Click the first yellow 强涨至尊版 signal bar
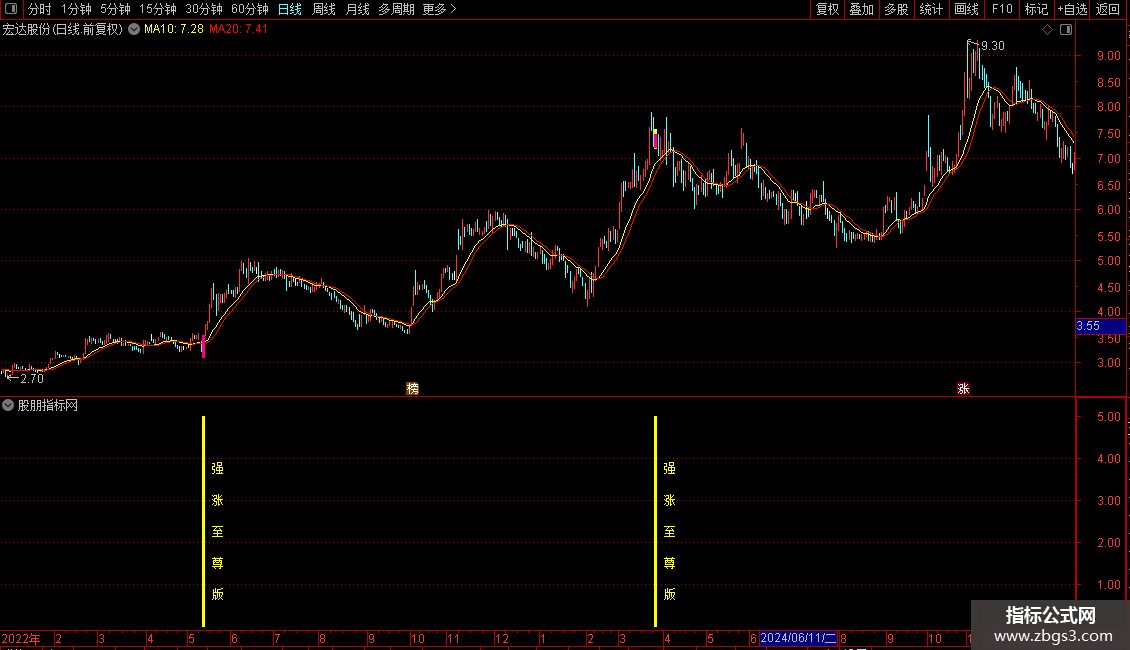 203,521
